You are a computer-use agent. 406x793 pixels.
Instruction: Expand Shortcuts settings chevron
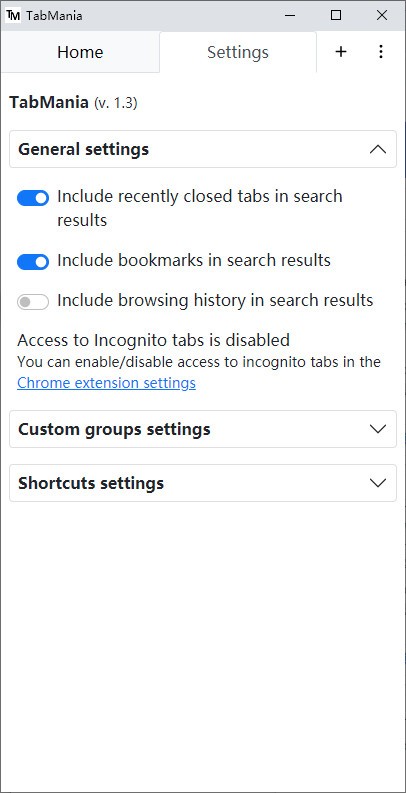[378, 483]
